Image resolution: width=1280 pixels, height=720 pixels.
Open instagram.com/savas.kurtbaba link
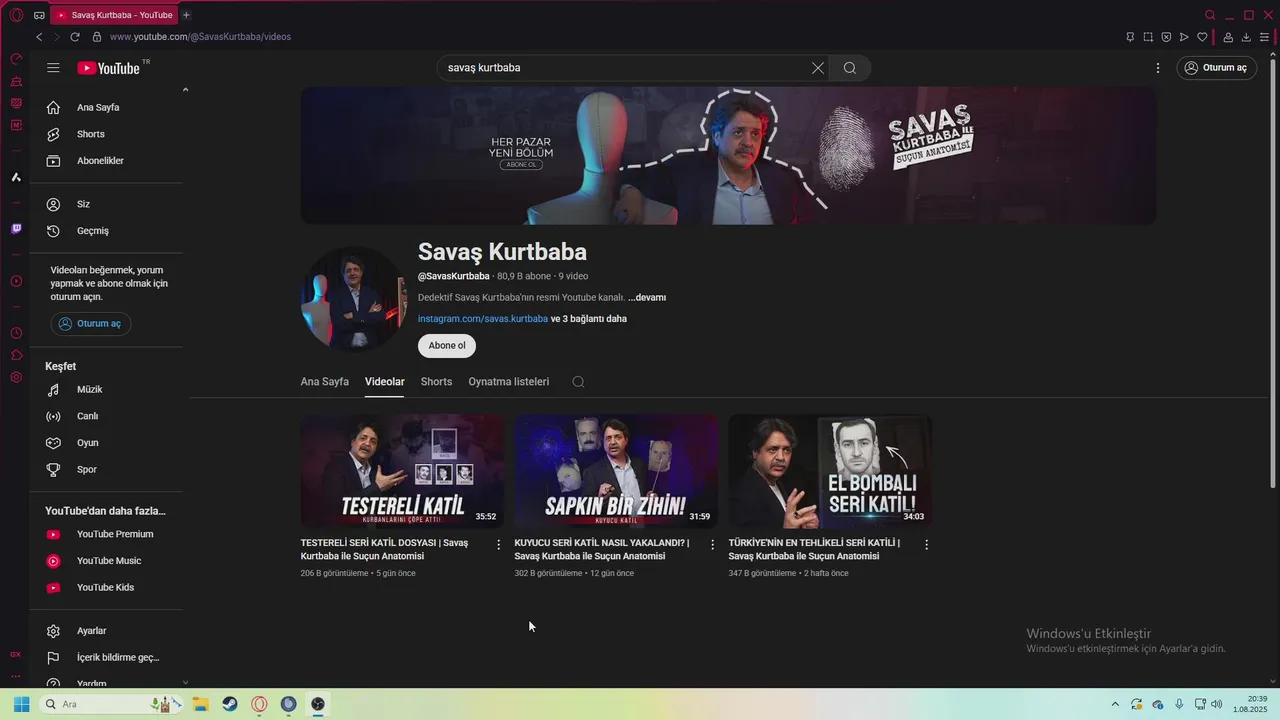click(x=483, y=319)
